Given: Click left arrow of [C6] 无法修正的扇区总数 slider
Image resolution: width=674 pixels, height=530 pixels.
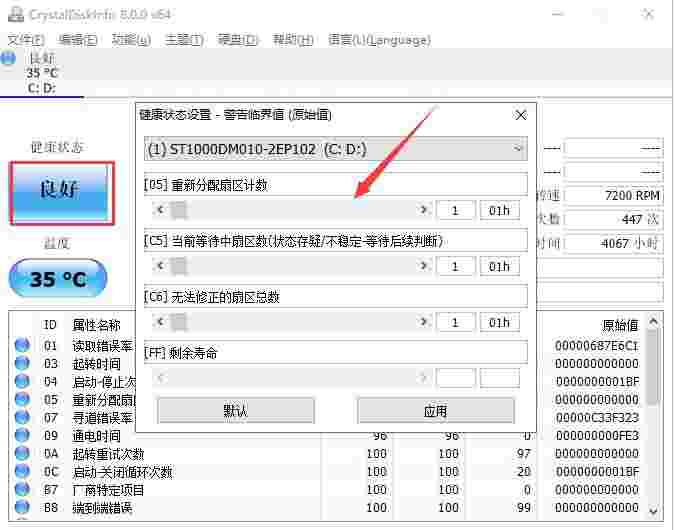Looking at the screenshot, I should point(160,322).
